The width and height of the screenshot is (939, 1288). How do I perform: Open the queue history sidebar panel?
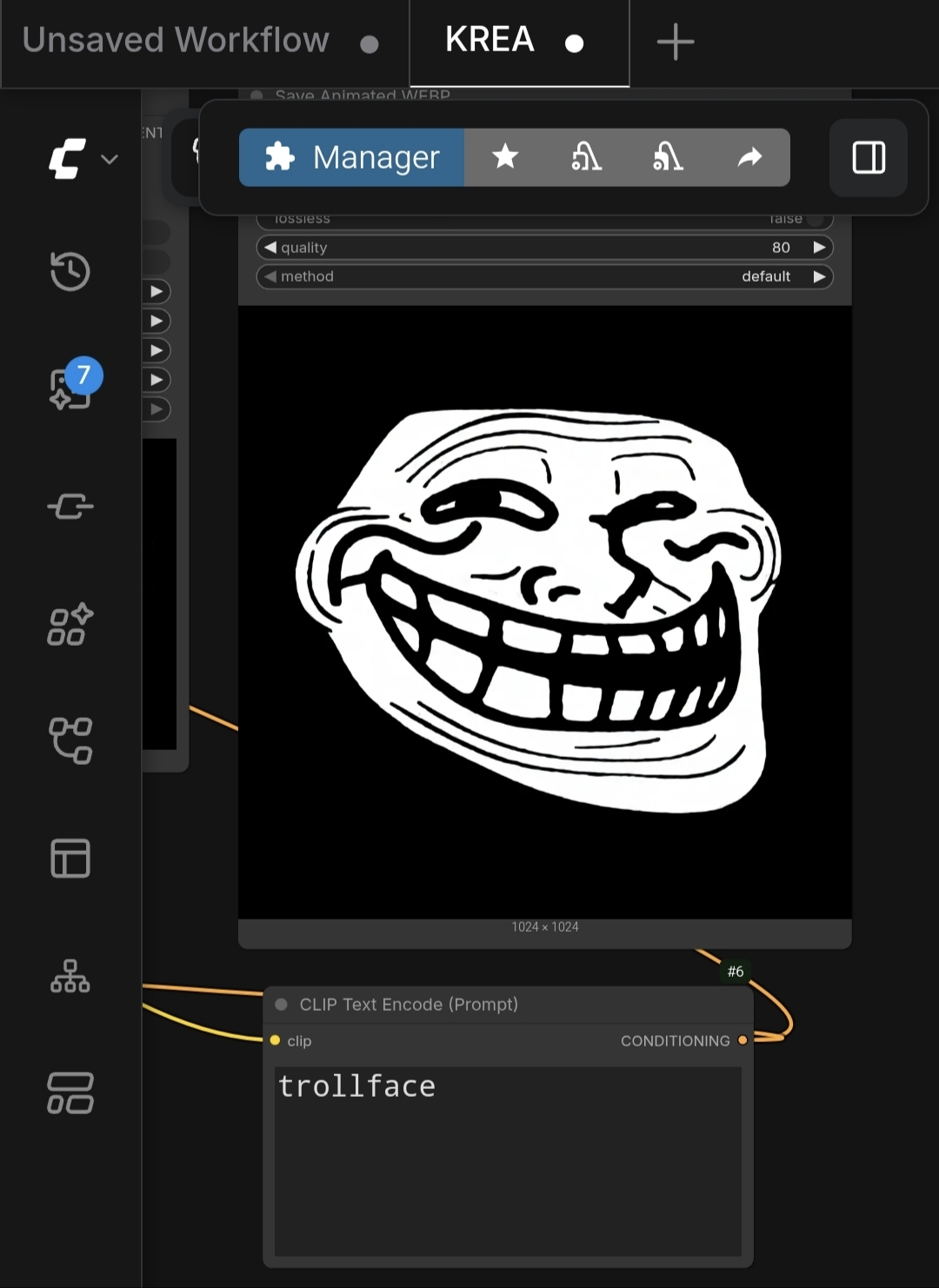coord(70,271)
